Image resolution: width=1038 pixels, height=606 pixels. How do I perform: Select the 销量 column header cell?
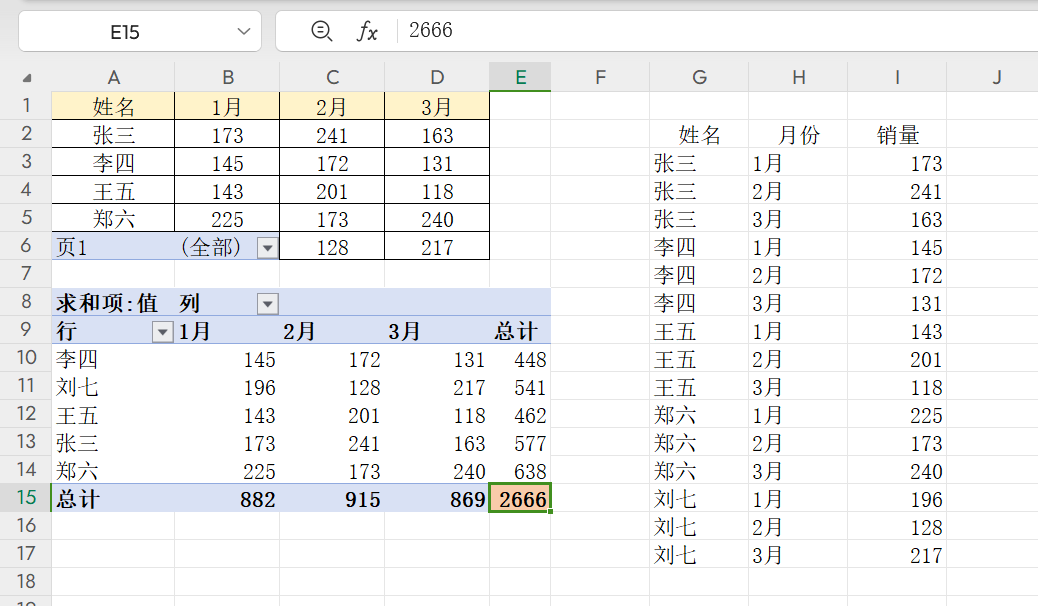point(897,134)
